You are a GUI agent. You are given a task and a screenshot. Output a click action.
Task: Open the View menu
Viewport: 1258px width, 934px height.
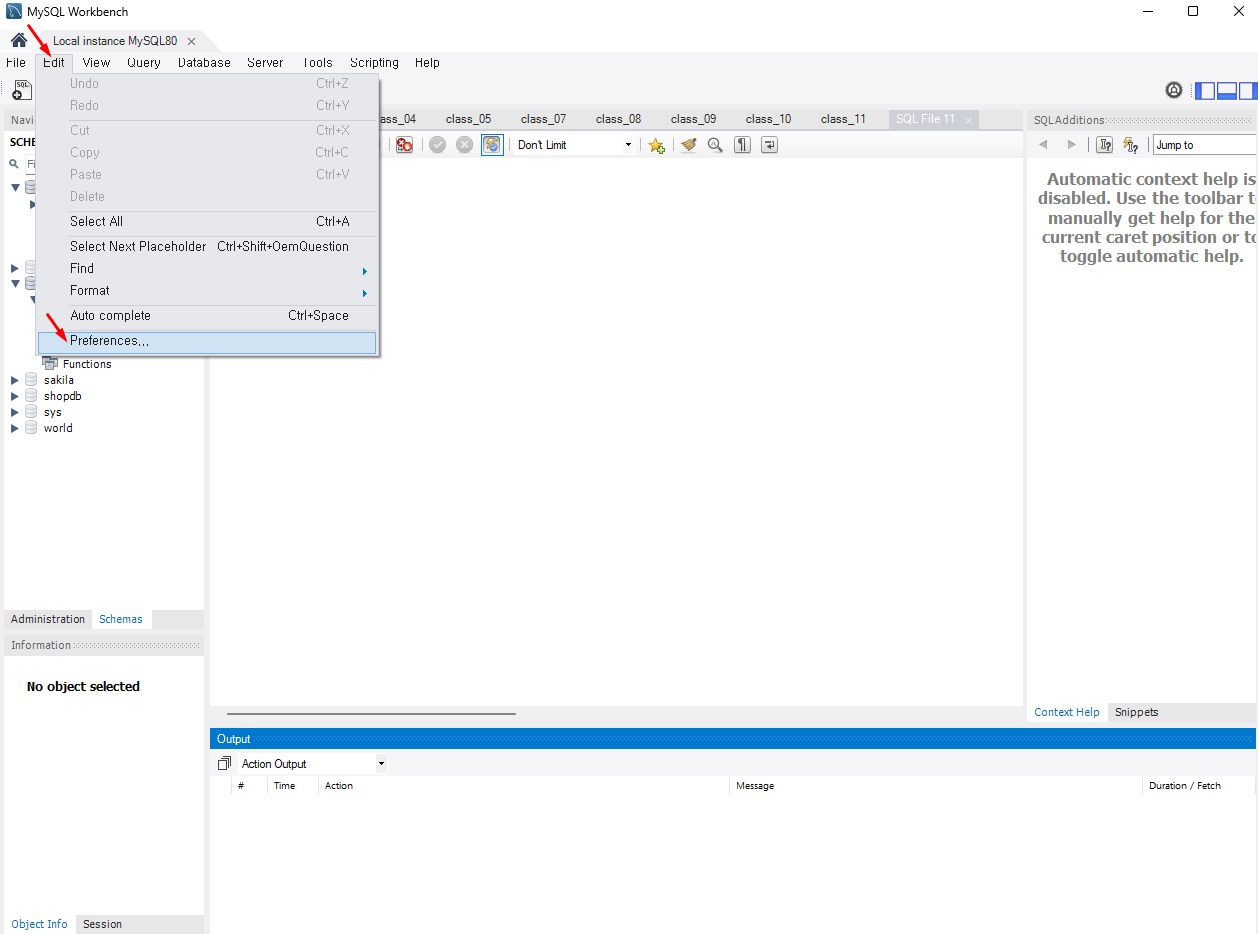point(97,63)
